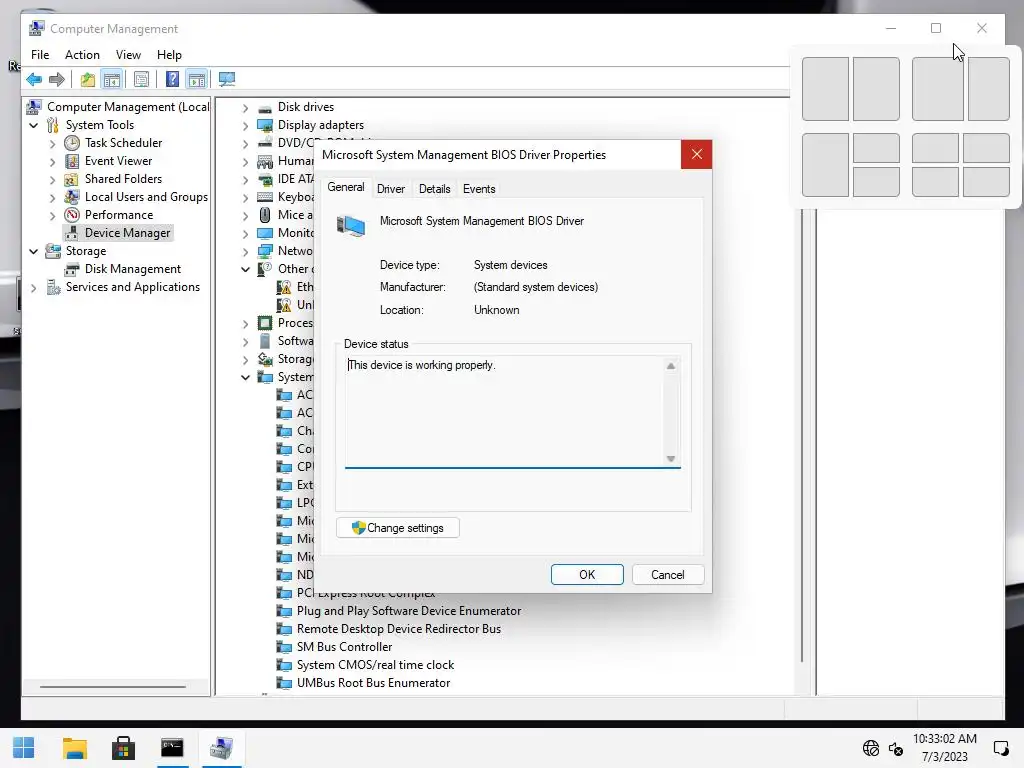The image size is (1024, 768).
Task: Click Cancel in the Properties dialog
Action: pyautogui.click(x=667, y=575)
